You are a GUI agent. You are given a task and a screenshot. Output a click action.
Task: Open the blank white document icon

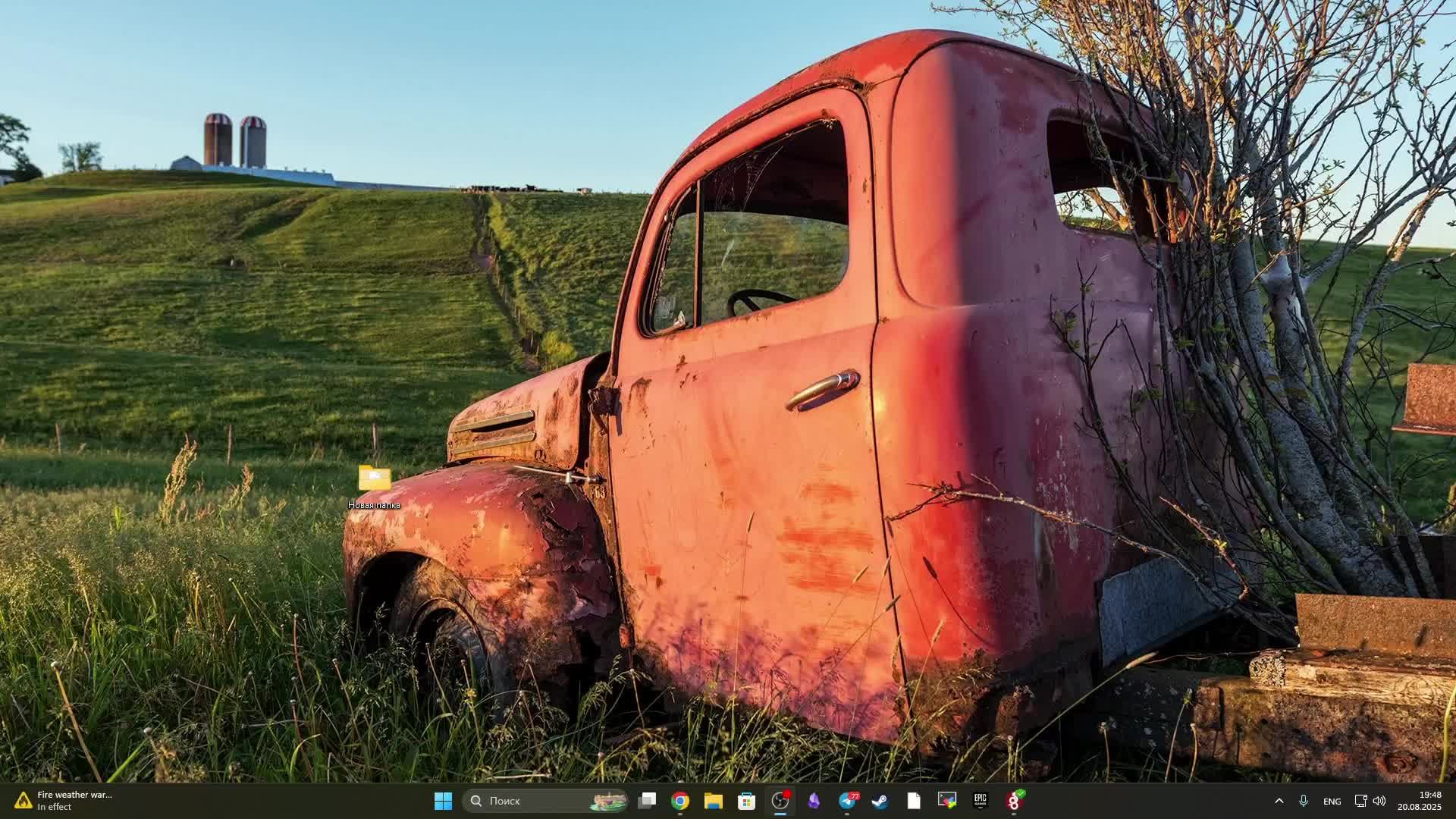[913, 801]
